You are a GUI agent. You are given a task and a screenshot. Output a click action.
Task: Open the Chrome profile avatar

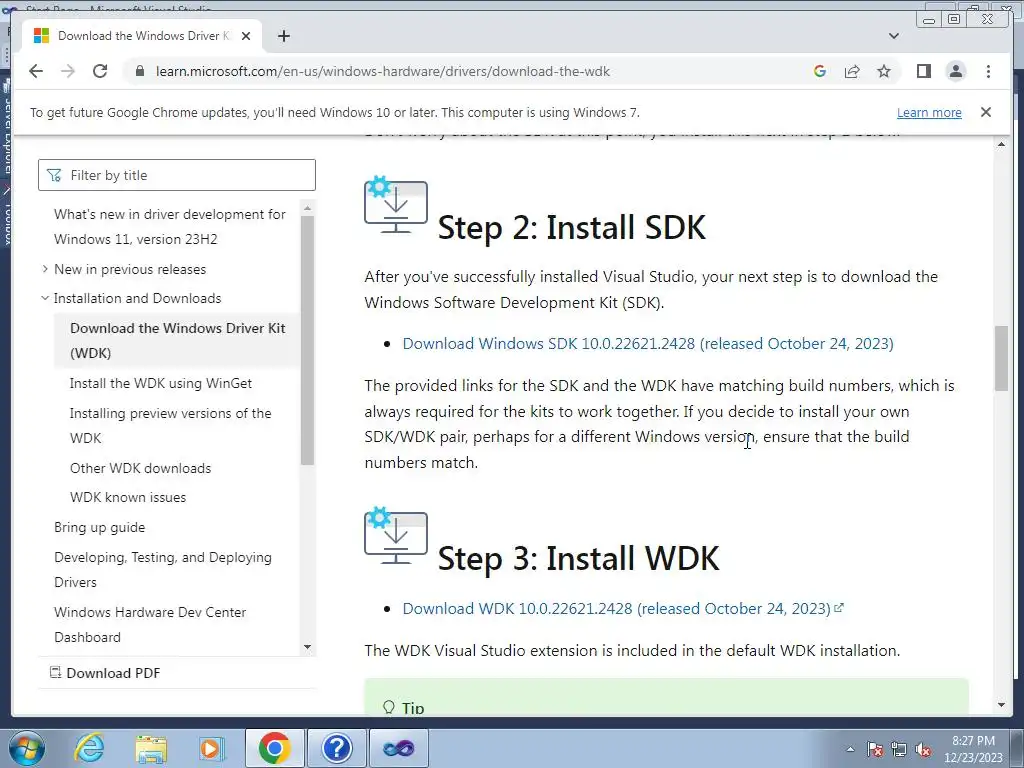[955, 71]
